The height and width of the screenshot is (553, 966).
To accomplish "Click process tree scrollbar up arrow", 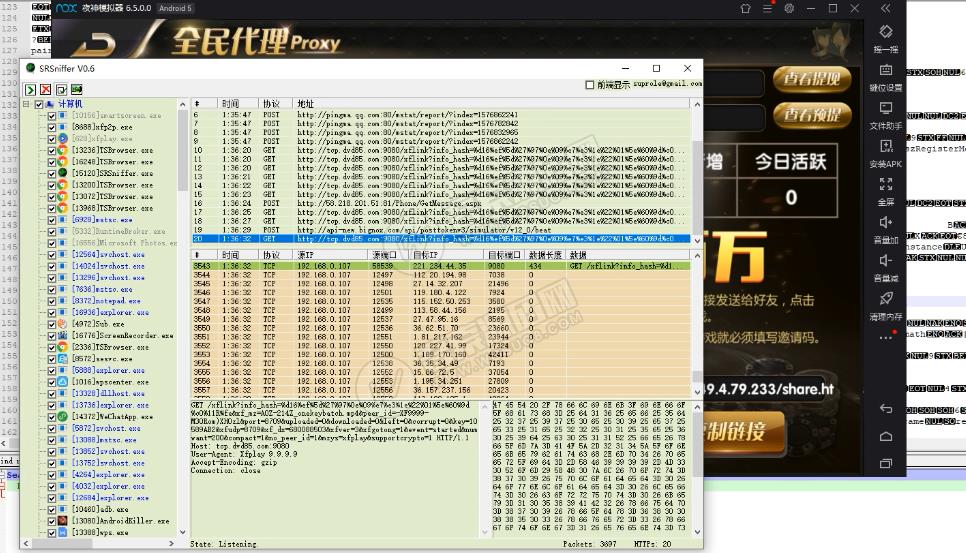I will 182,105.
